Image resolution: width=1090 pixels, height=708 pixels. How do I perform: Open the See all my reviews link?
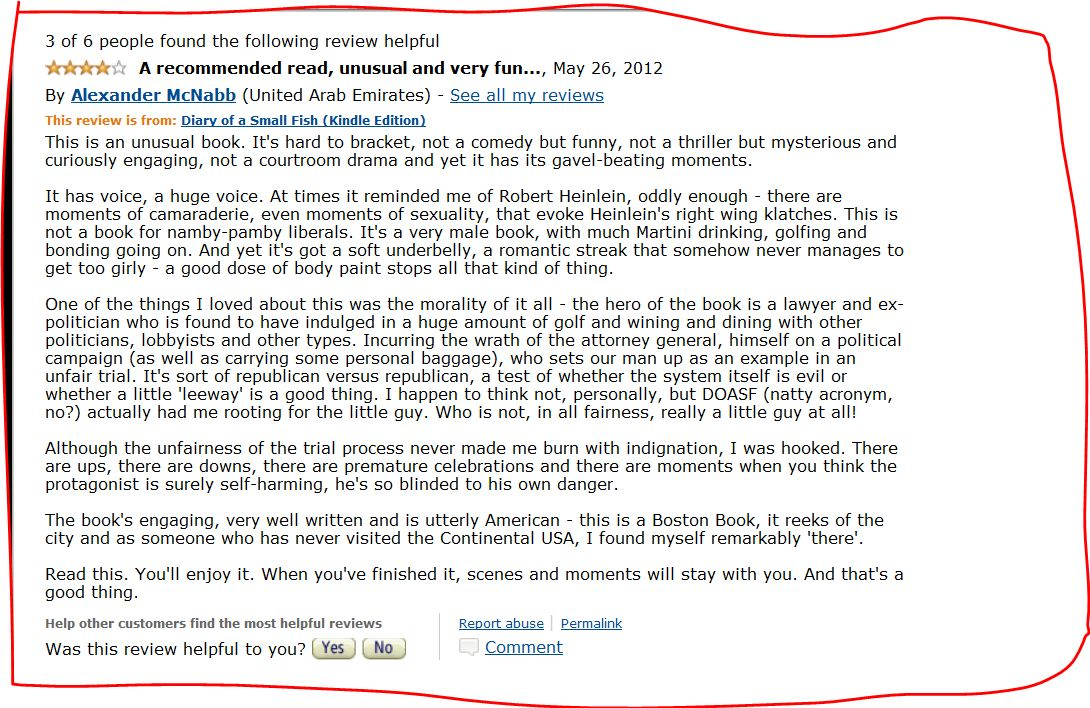[x=527, y=95]
